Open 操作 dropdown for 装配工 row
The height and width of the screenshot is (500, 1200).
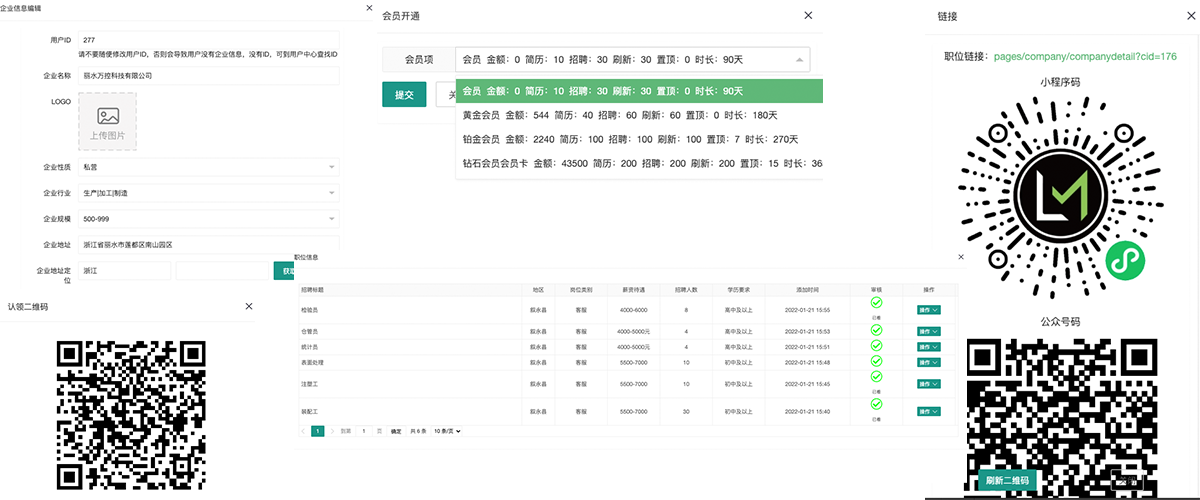click(x=928, y=411)
